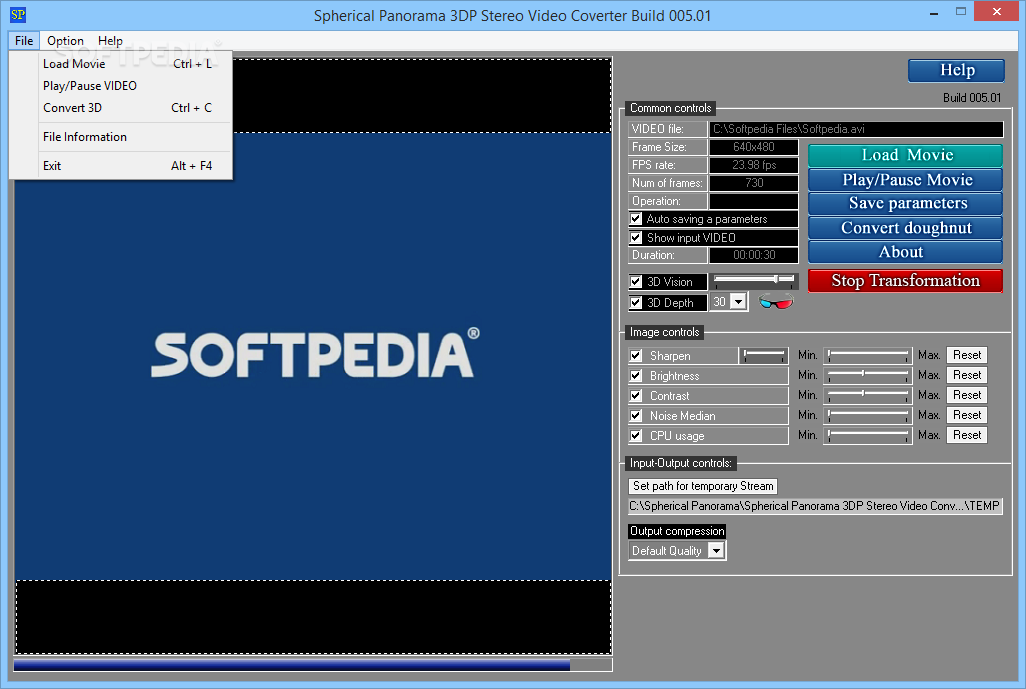The image size is (1026, 689).
Task: Click the Brightness Min-Max slider
Action: (x=868, y=375)
